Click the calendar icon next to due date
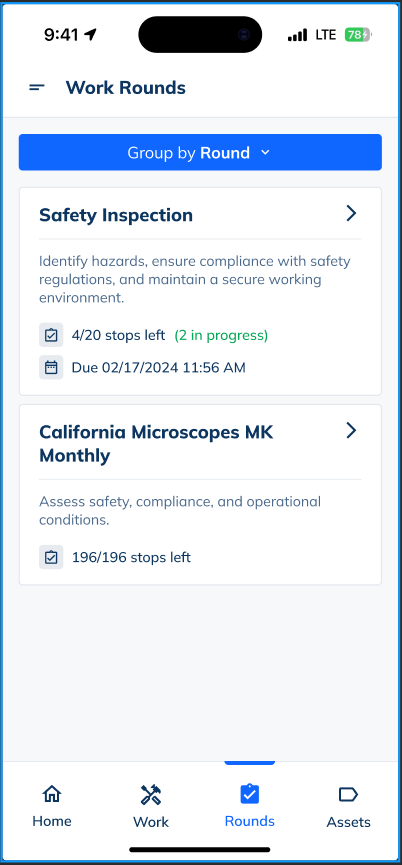This screenshot has height=865, width=402. (x=51, y=367)
